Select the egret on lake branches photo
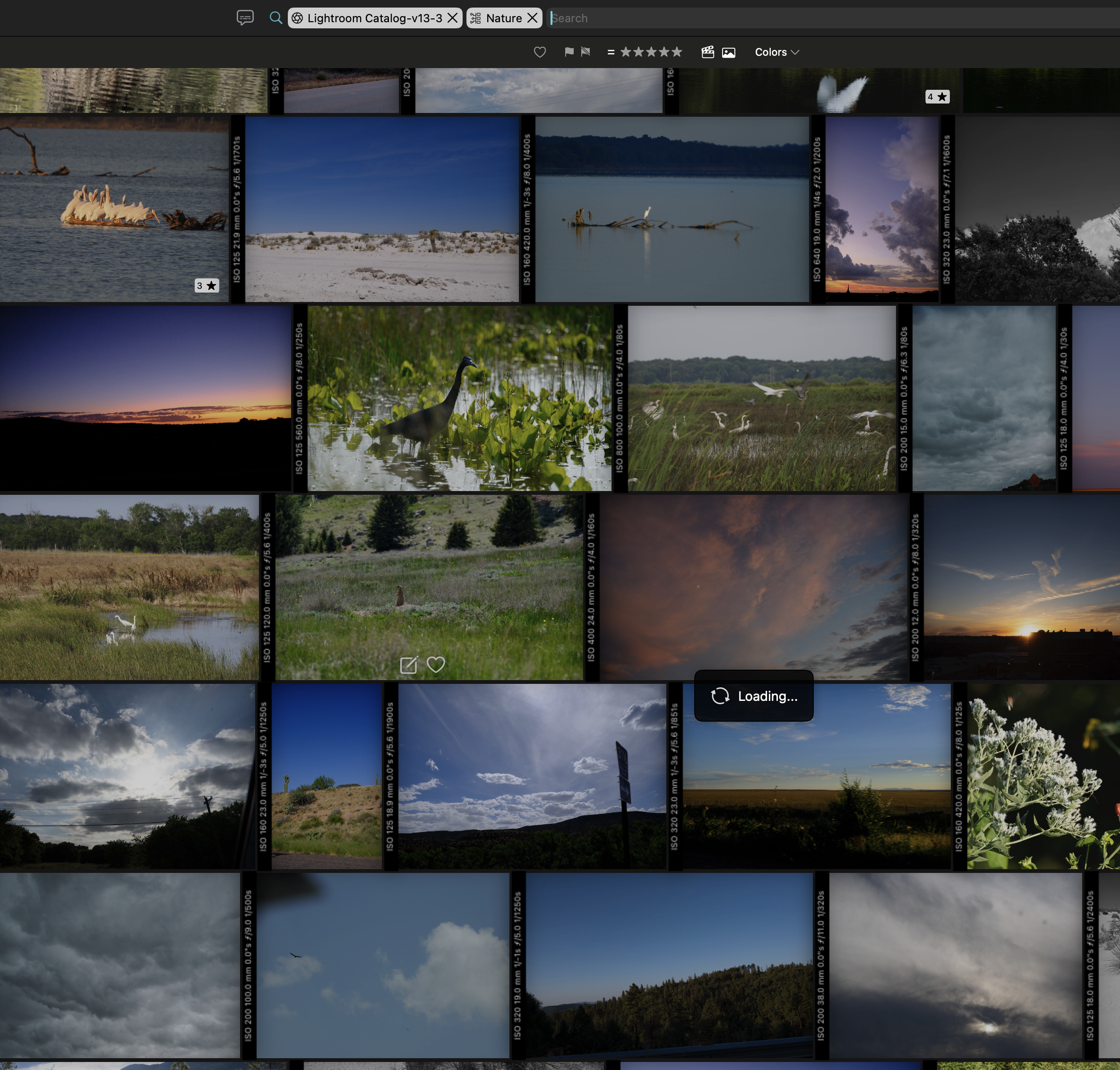Screen dimensions: 1120x1070 tap(672, 209)
